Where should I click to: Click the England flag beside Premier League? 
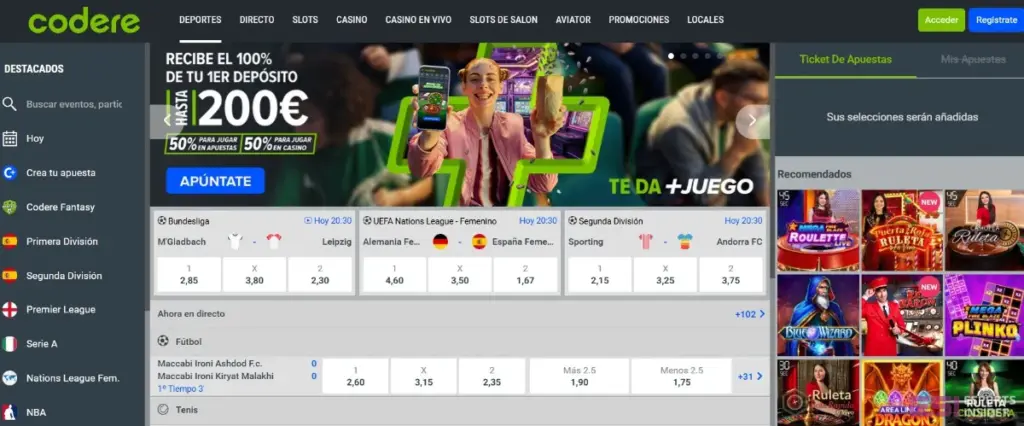[x=9, y=310]
